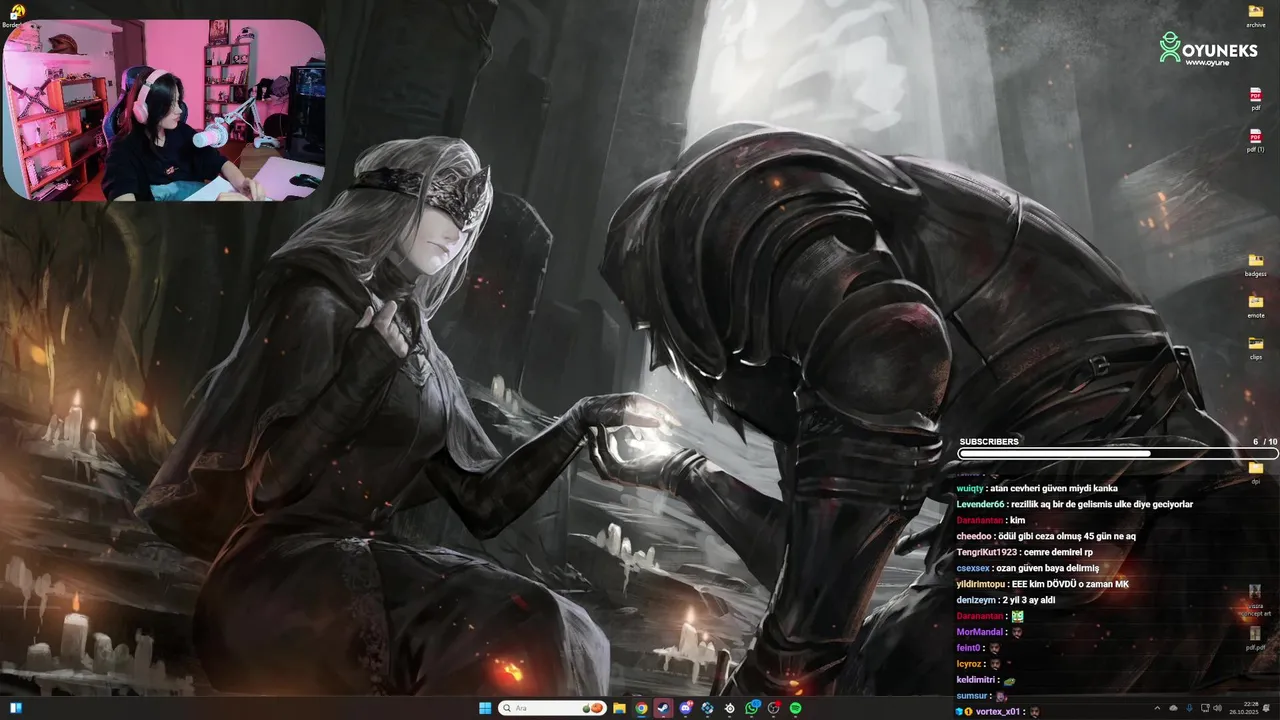
Task: Open Spotify from the taskbar
Action: (795, 708)
